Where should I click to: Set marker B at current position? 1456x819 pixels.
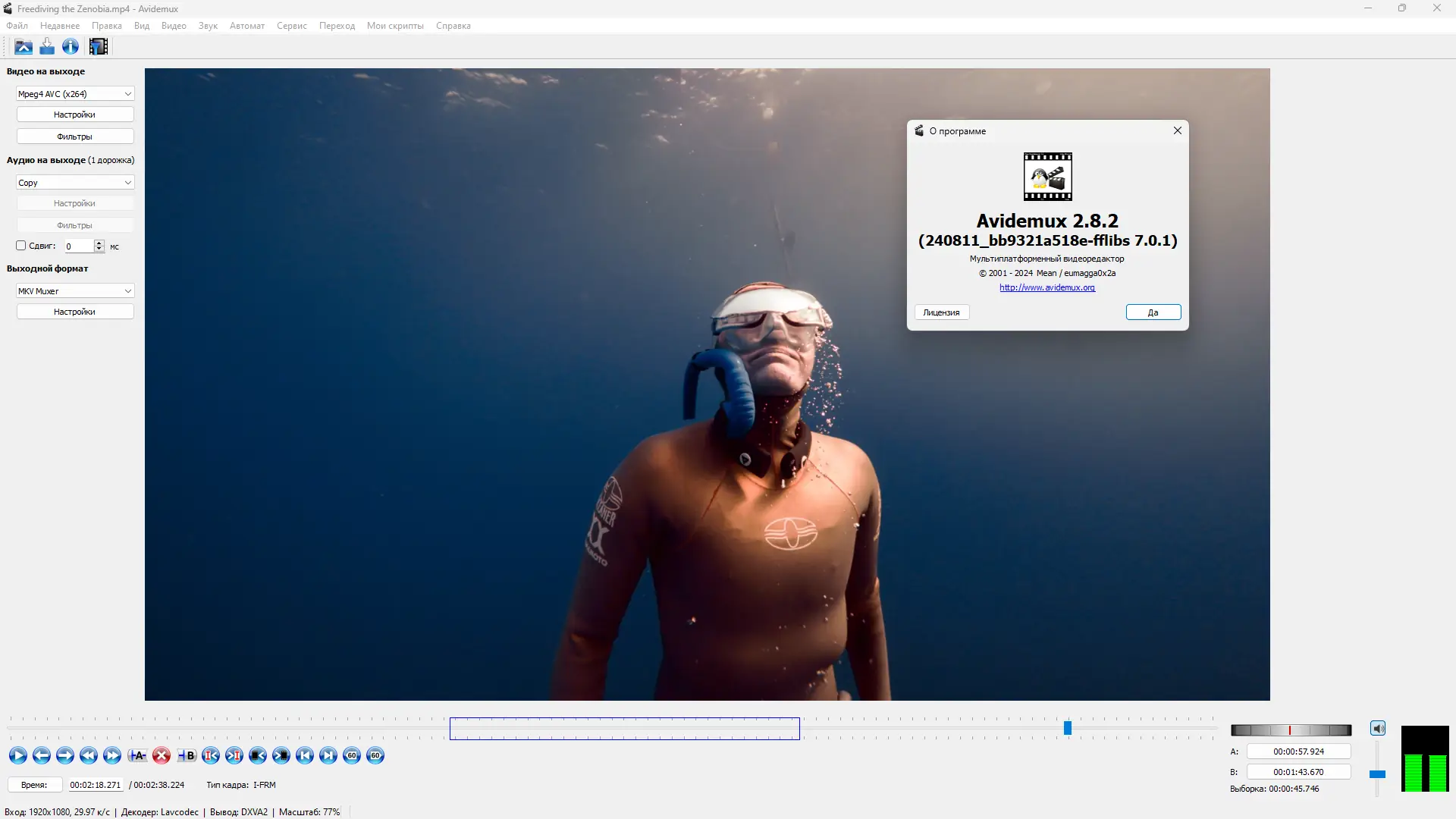(186, 755)
